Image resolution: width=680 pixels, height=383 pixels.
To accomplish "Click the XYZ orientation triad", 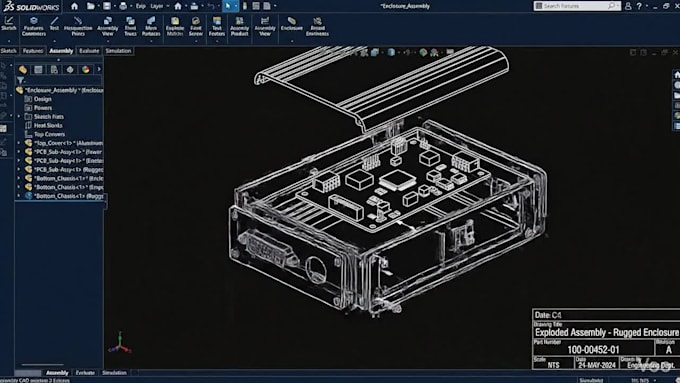I will click(120, 343).
